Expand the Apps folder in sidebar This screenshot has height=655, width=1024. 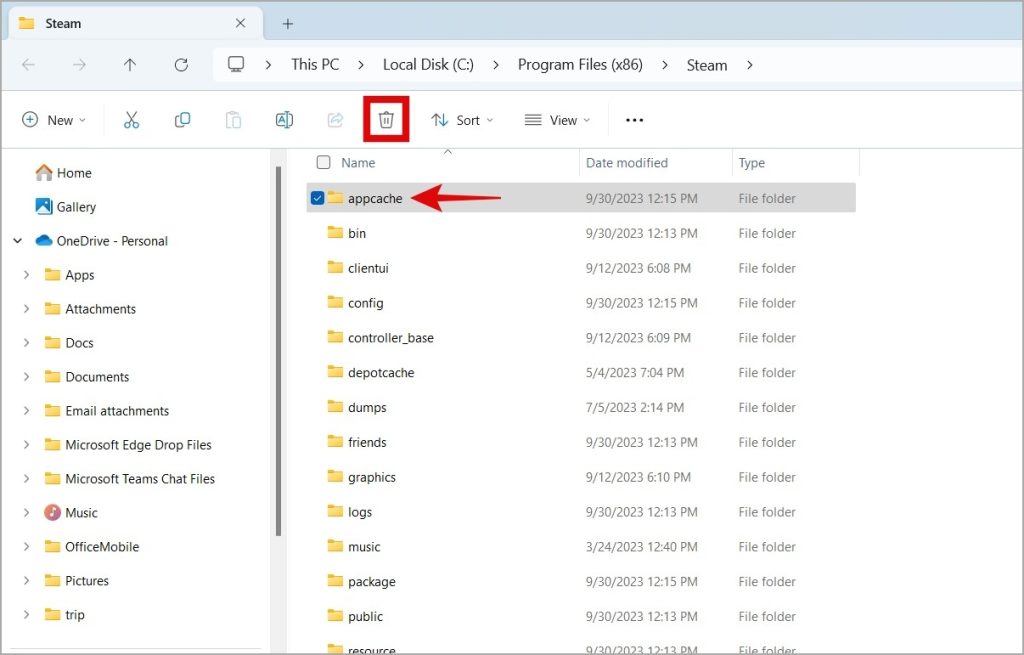pos(26,275)
